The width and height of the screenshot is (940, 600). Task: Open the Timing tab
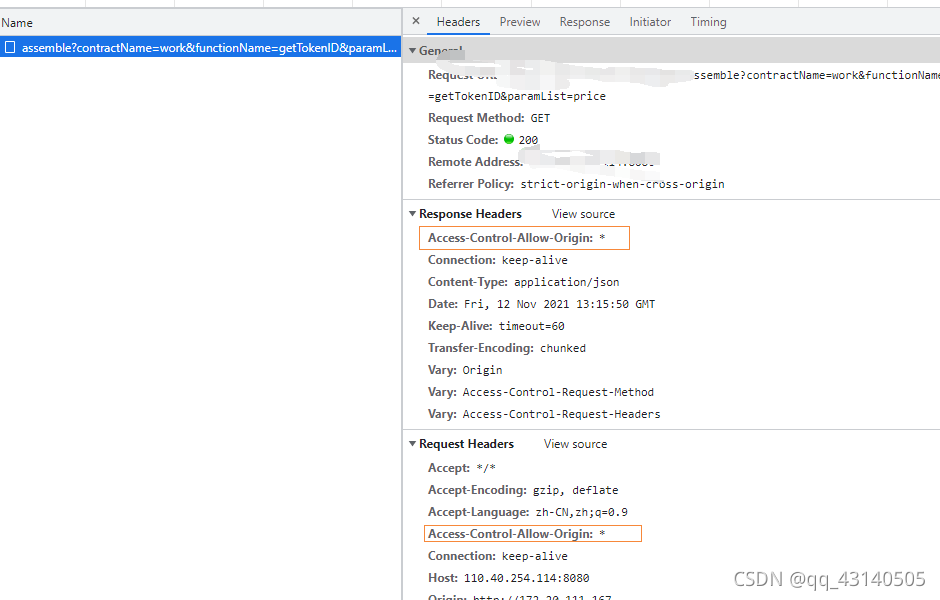tap(708, 22)
